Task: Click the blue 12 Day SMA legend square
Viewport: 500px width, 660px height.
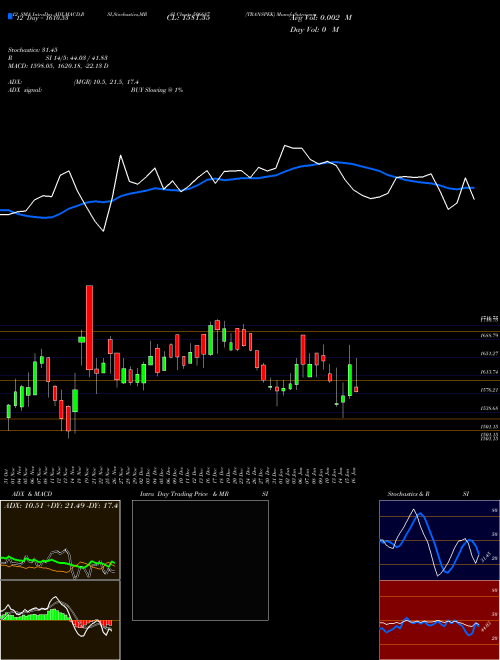Action: pyautogui.click(x=11, y=16)
